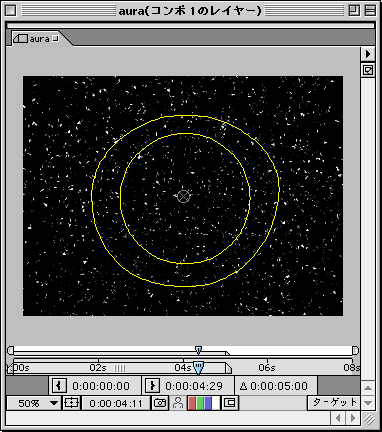This screenshot has width=382, height=432.
Task: Open the ターゲット target menu
Action: [333, 403]
